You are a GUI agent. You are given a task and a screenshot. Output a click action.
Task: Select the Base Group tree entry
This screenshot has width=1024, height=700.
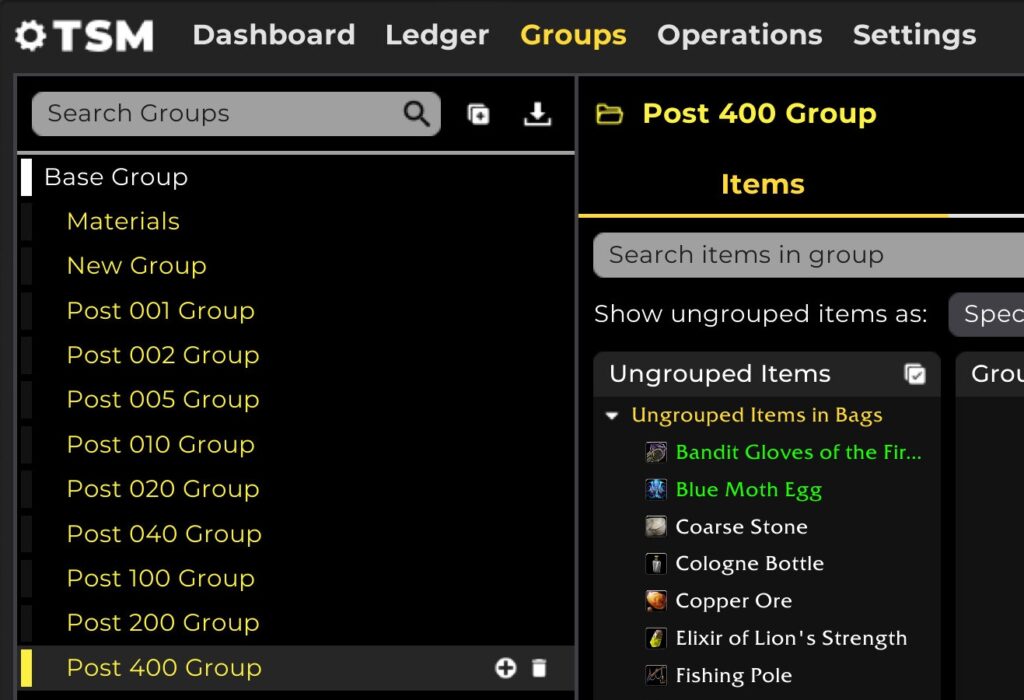coord(116,177)
